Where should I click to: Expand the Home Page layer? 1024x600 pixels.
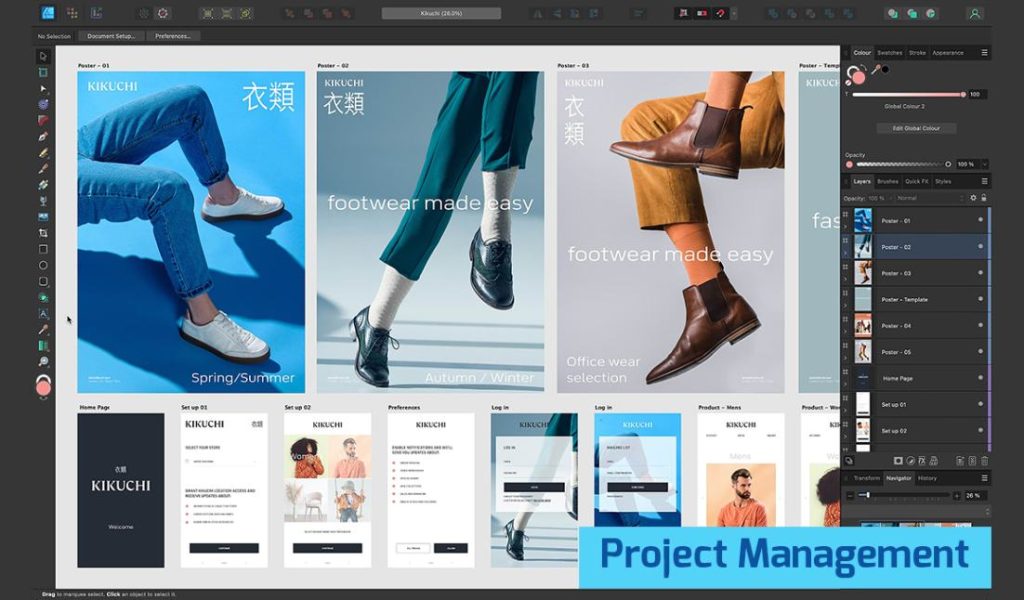click(x=846, y=385)
